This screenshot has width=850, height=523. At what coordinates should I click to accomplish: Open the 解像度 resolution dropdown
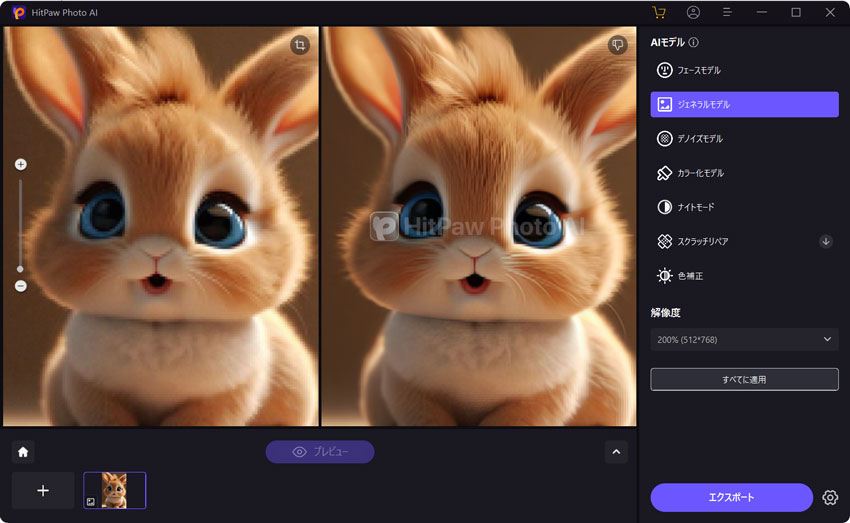744,339
